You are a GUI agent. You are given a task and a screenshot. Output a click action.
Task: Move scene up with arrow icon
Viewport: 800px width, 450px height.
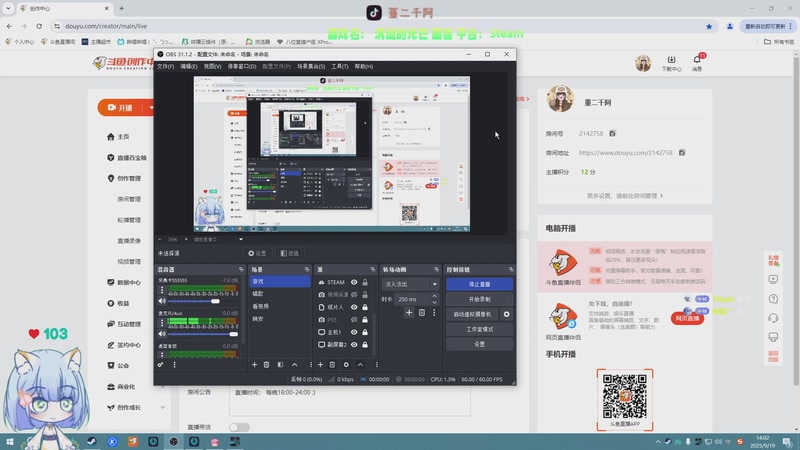294,365
